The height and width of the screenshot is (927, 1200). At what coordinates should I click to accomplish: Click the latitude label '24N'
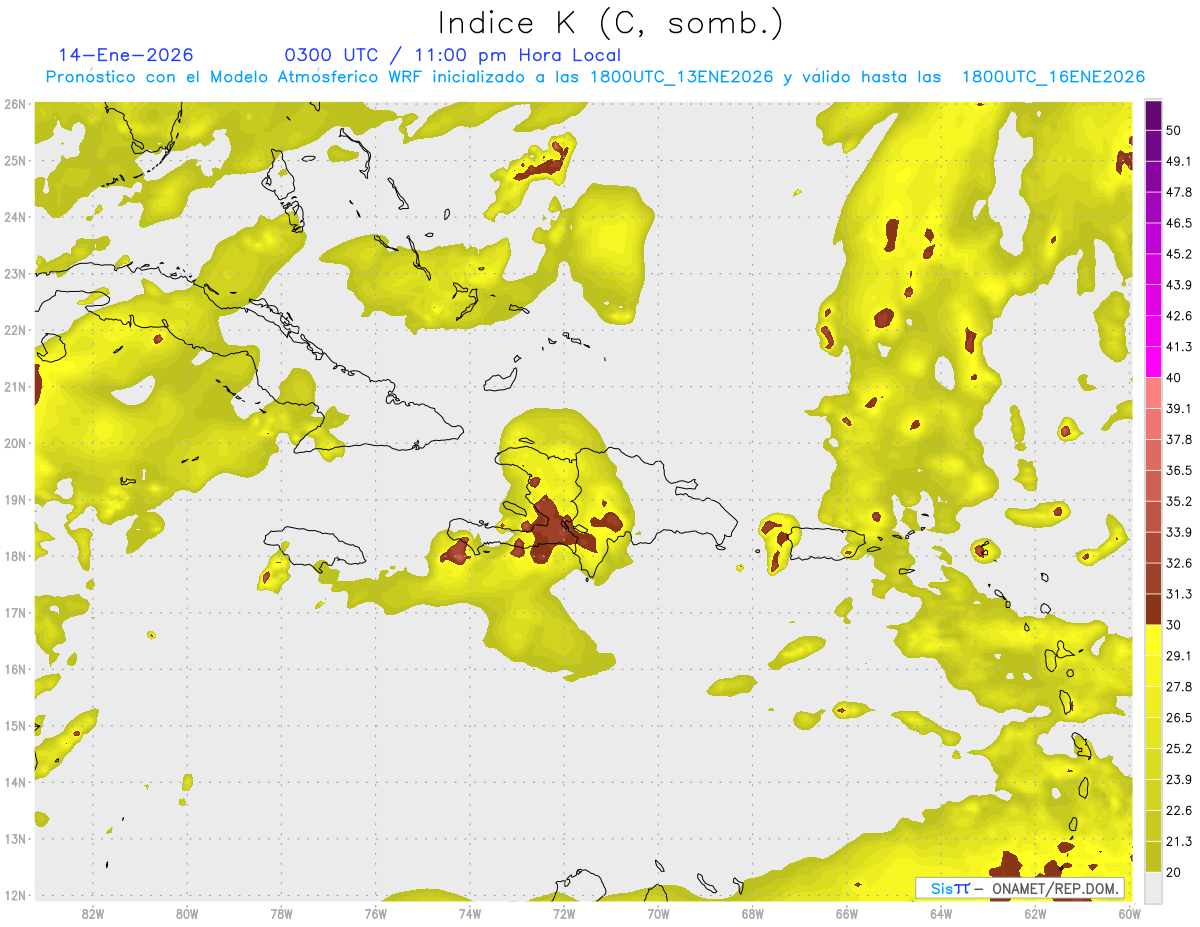[15, 217]
